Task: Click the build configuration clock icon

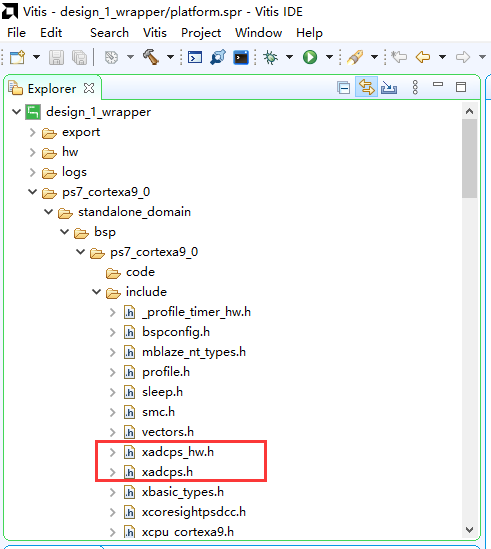Action: [111, 57]
